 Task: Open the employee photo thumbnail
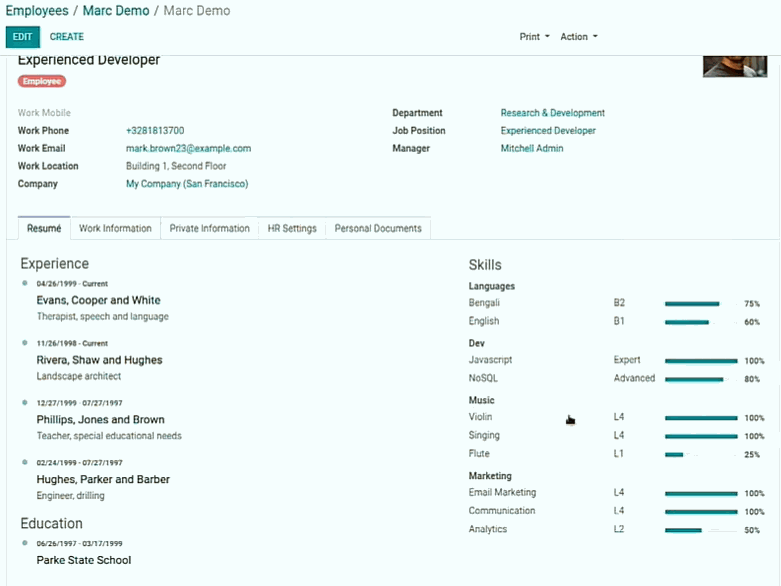(734, 66)
